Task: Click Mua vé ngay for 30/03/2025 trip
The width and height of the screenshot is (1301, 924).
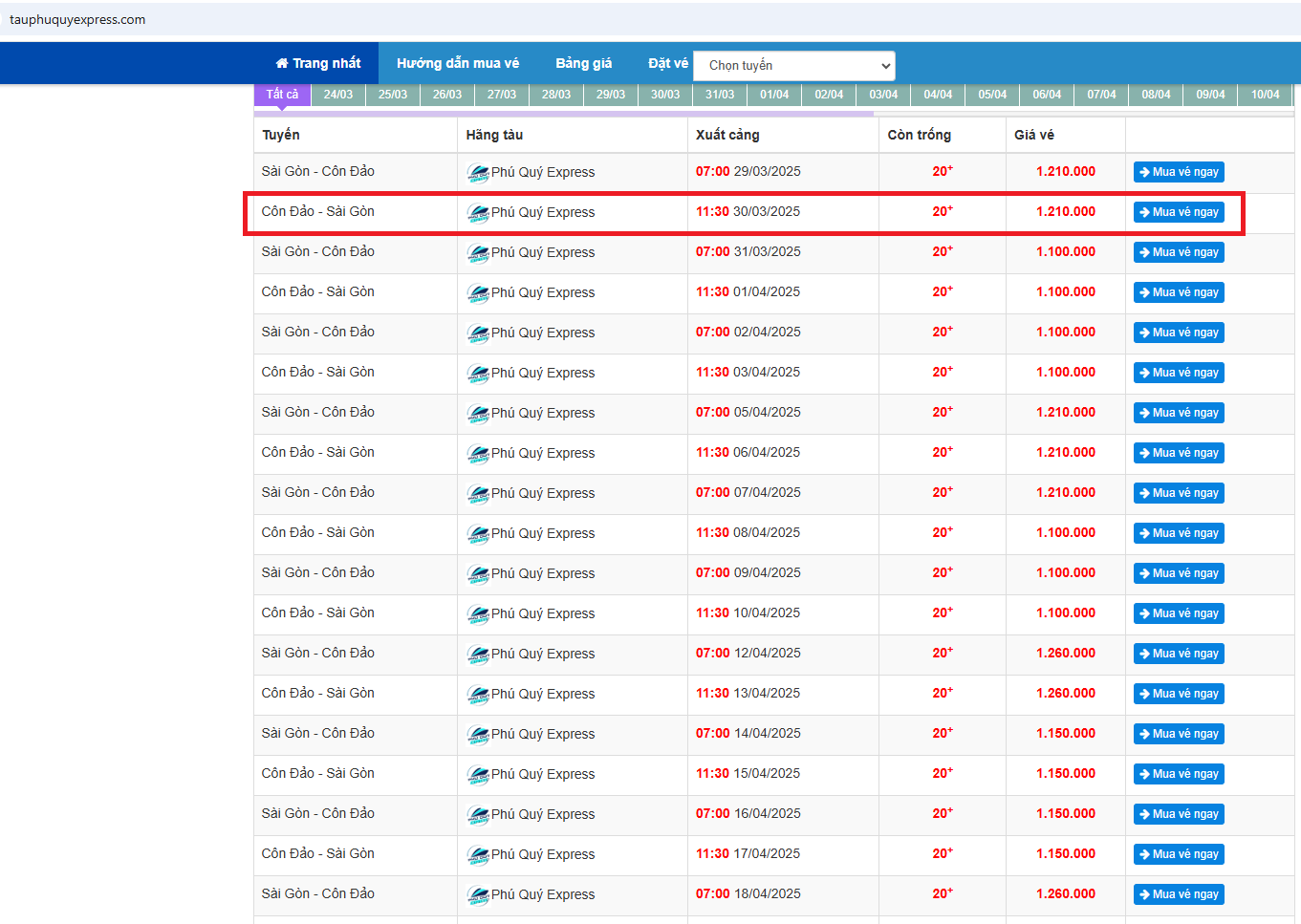Action: coord(1179,212)
